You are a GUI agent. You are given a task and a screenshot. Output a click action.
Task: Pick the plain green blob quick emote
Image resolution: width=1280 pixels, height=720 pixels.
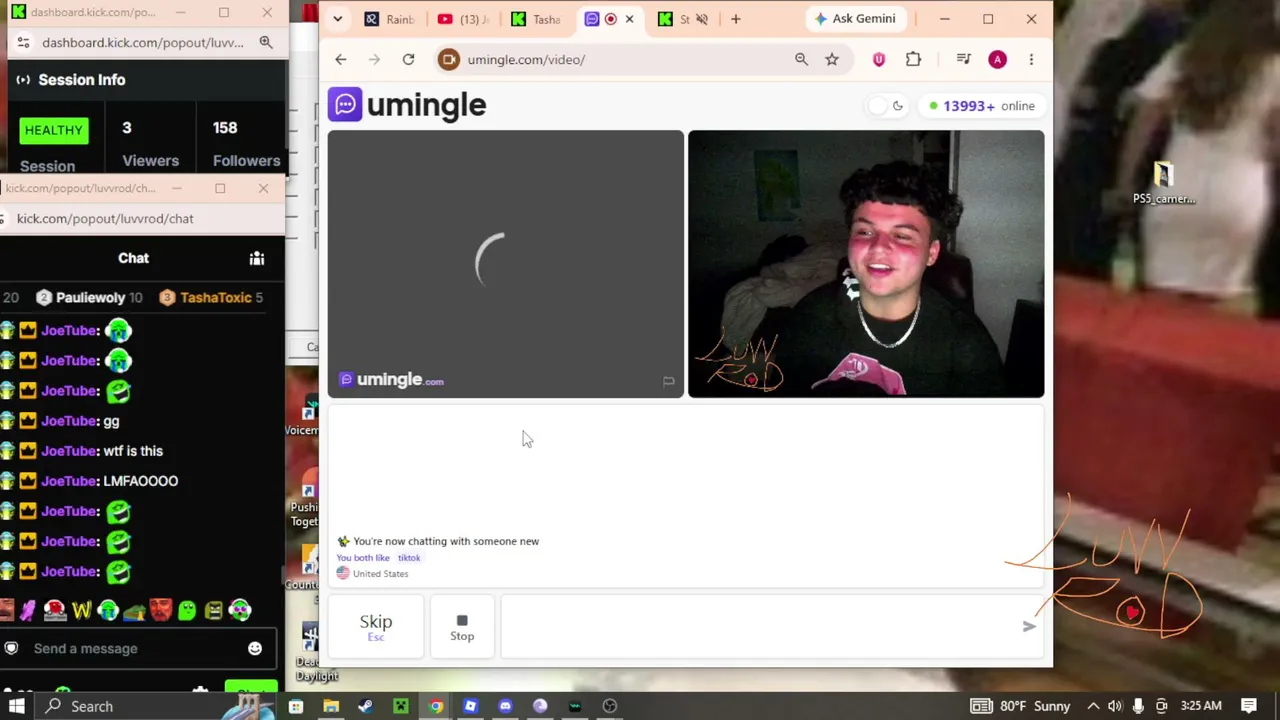click(x=187, y=610)
